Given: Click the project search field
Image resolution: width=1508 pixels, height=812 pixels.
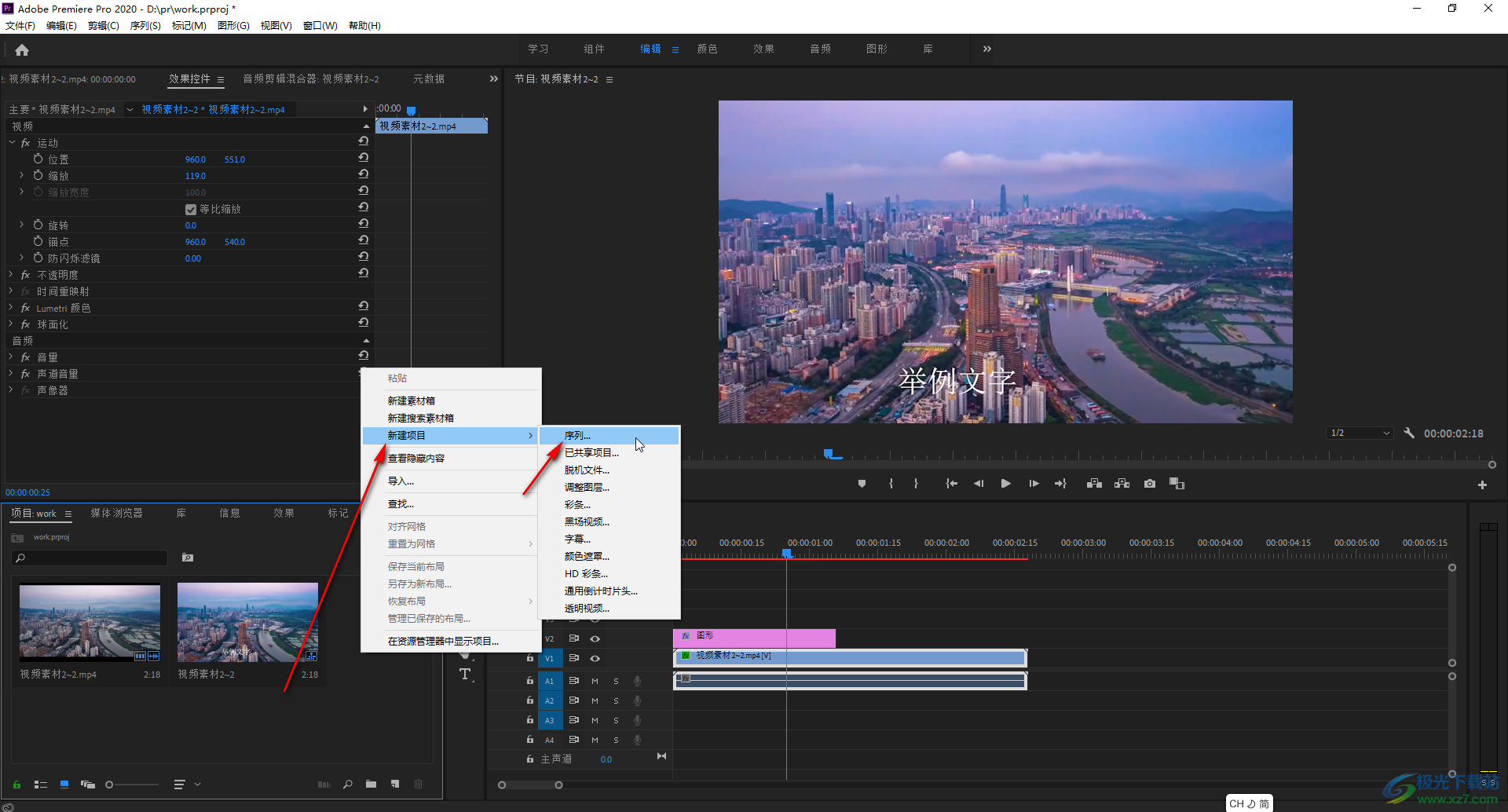Looking at the screenshot, I should tap(90, 558).
